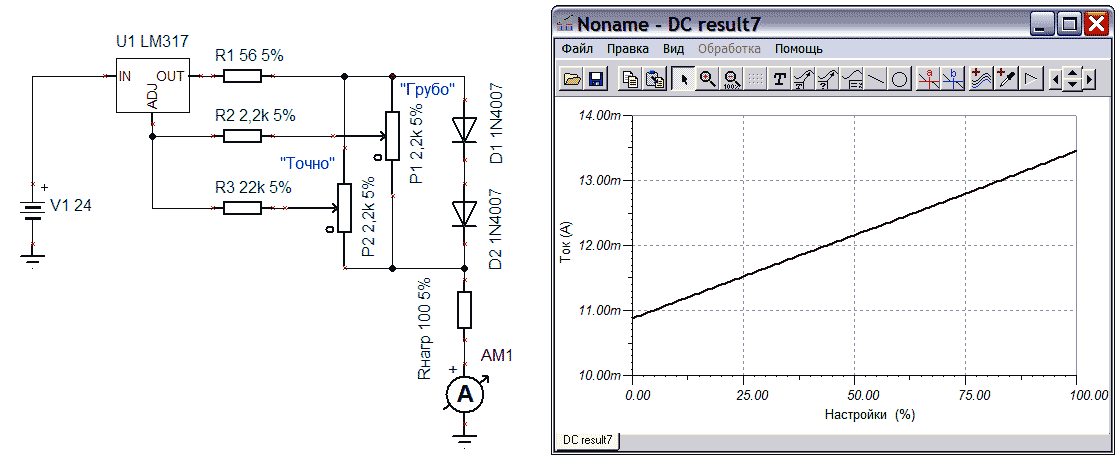The width and height of the screenshot is (1119, 458).
Task: Open the Файл menu
Action: (577, 48)
